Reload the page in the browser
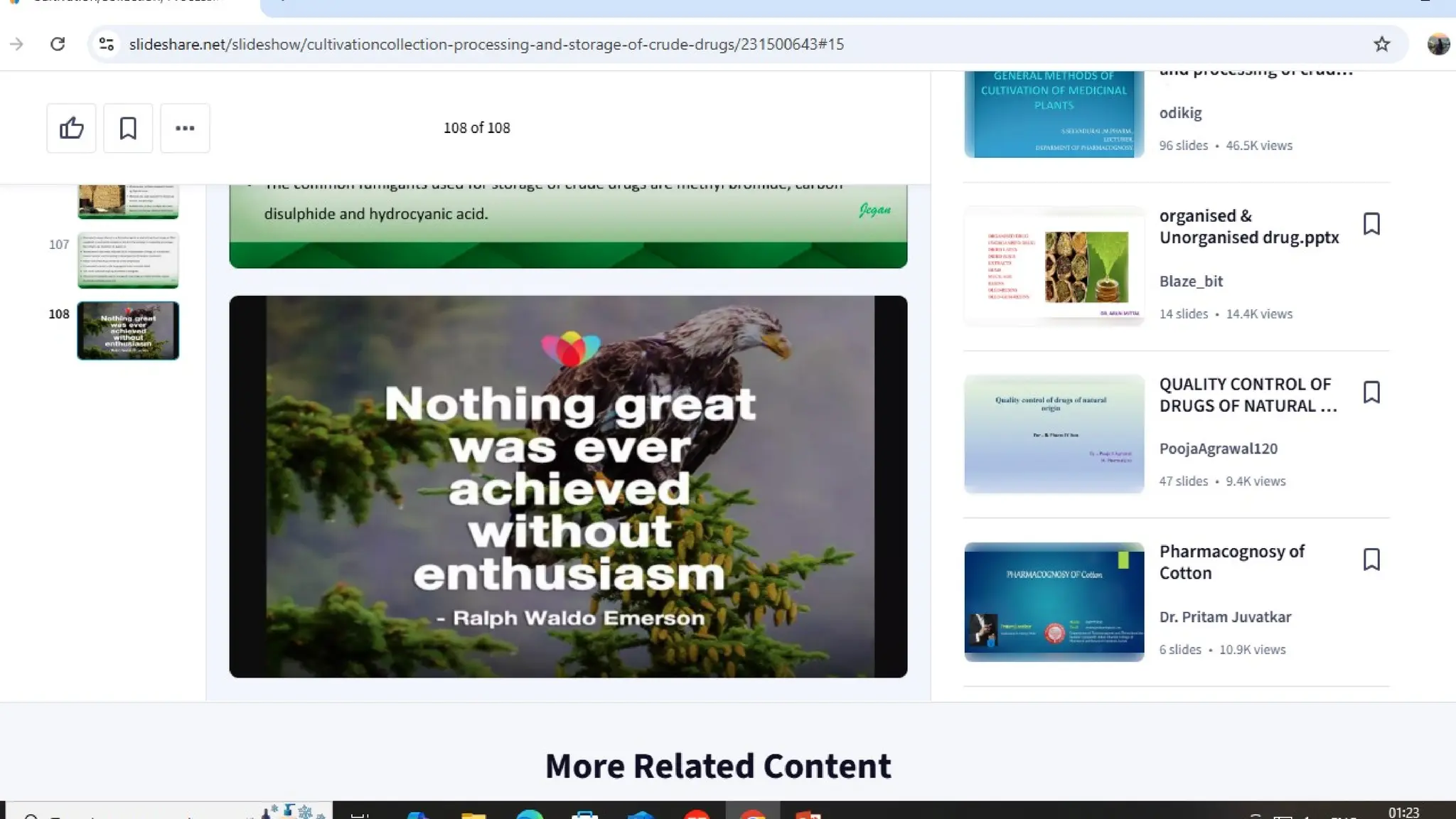1456x819 pixels. coord(58,44)
